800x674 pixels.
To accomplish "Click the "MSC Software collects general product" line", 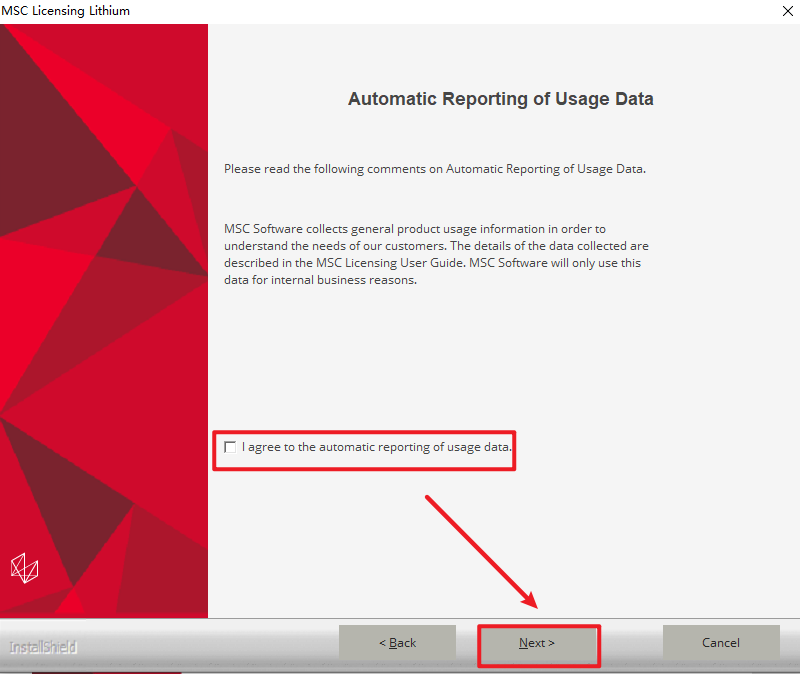I will [x=414, y=229].
